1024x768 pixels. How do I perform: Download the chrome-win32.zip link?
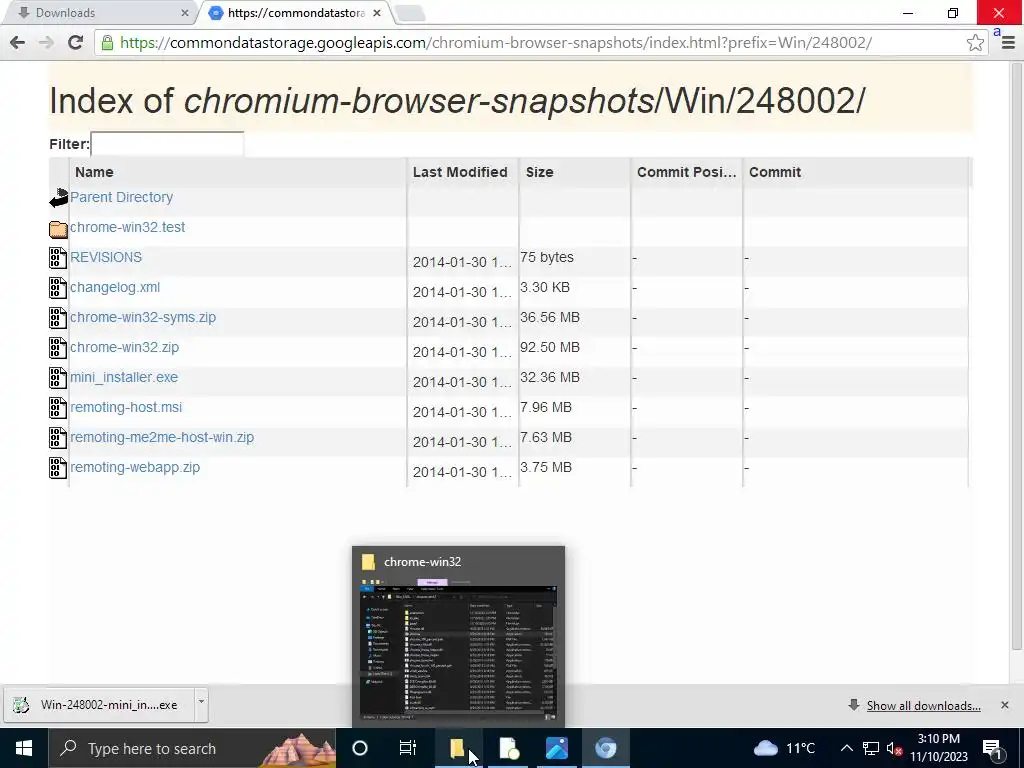pos(124,347)
